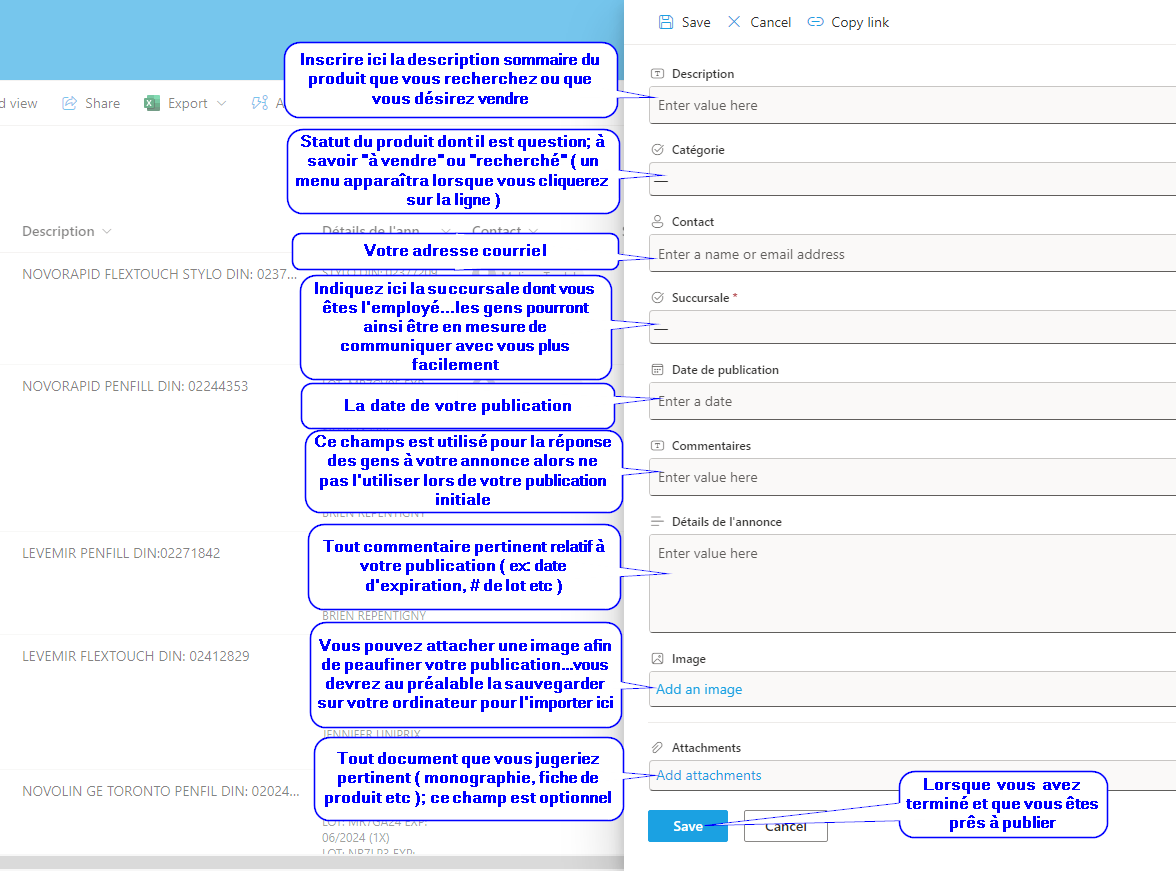
Task: Click the Cancel button at form bottom
Action: click(x=785, y=826)
